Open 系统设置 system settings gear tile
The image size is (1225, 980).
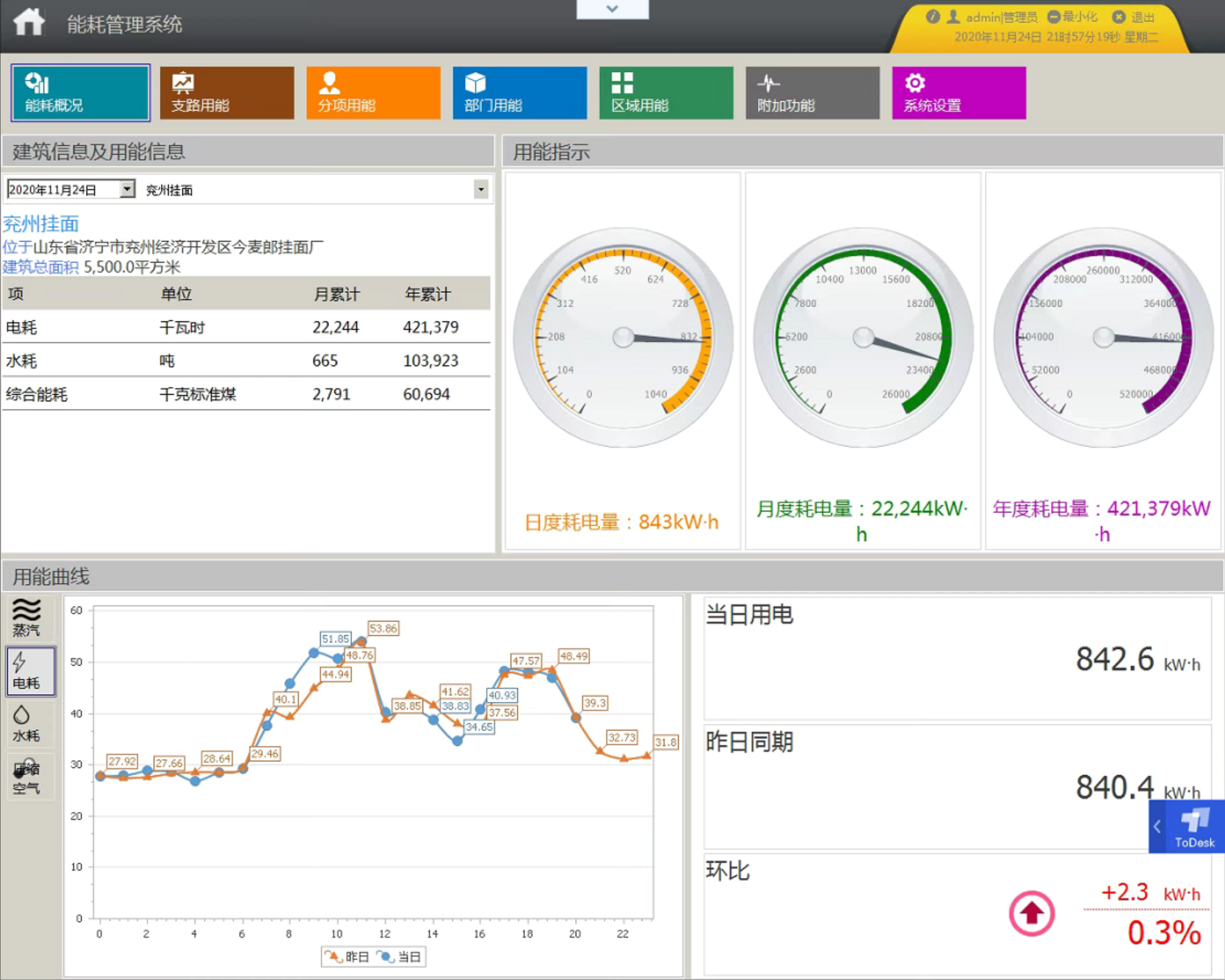coord(958,92)
